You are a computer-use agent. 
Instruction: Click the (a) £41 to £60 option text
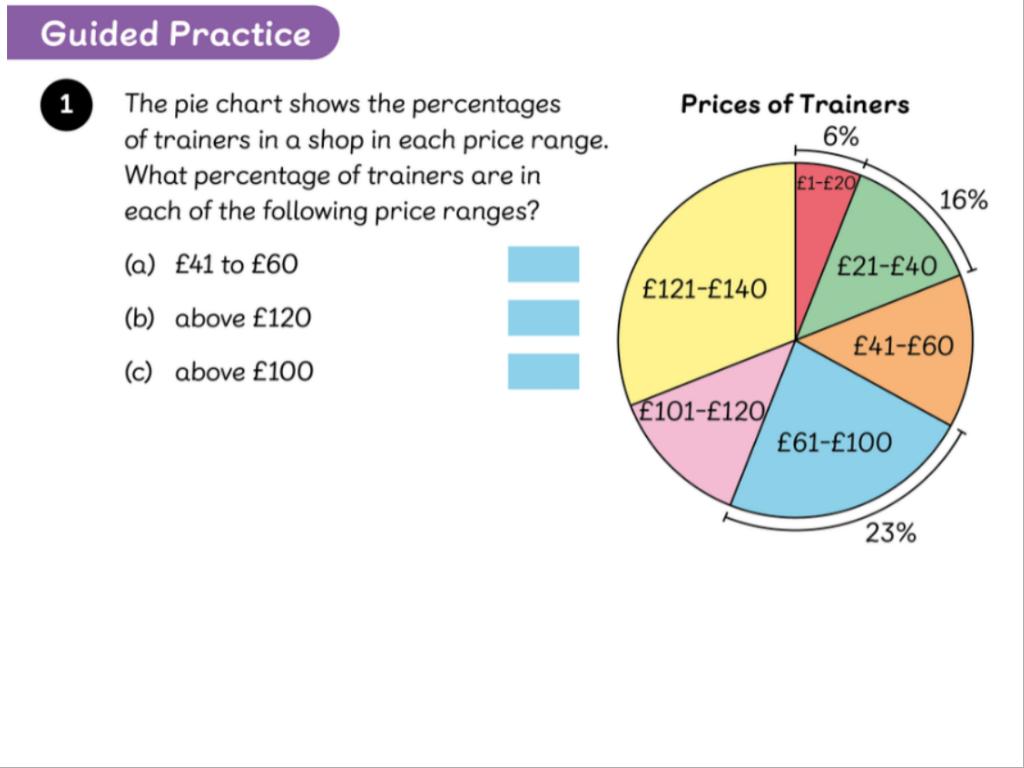click(x=211, y=265)
